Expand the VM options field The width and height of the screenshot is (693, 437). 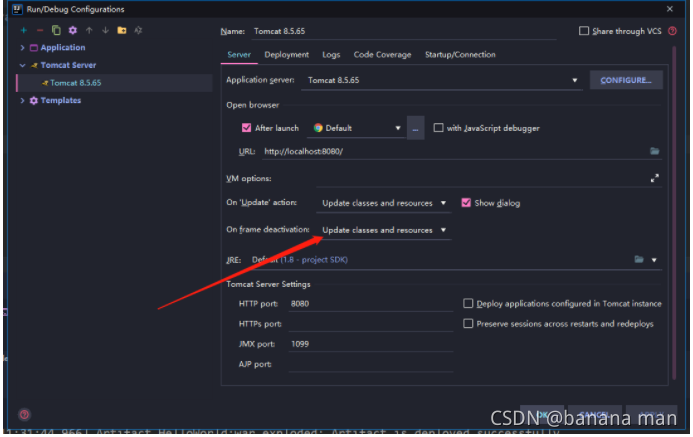pyautogui.click(x=654, y=178)
